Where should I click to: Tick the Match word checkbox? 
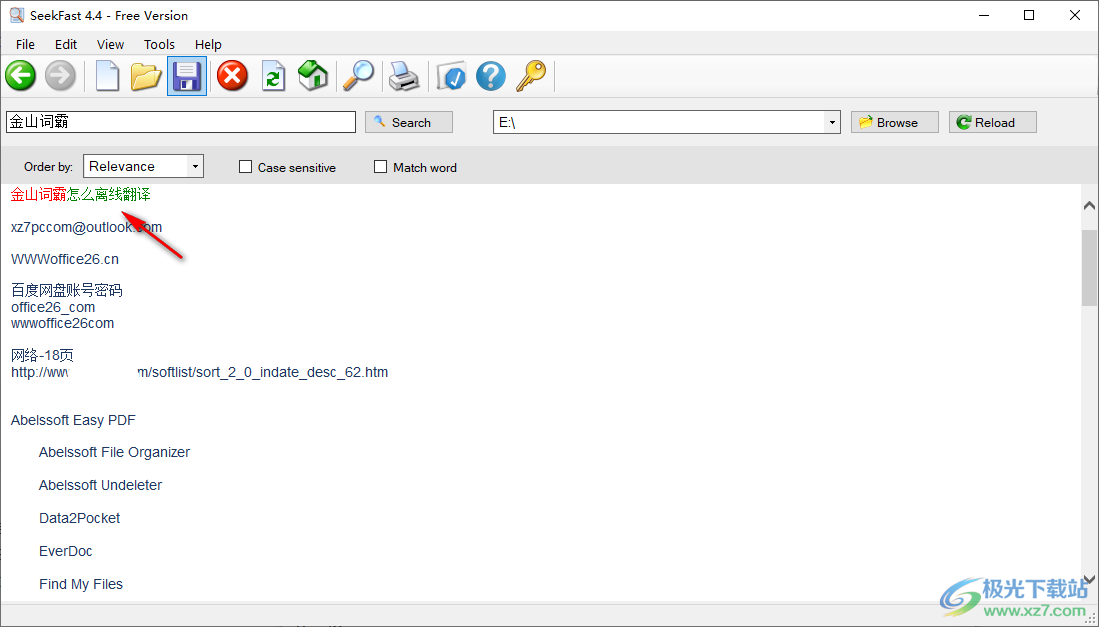point(381,167)
